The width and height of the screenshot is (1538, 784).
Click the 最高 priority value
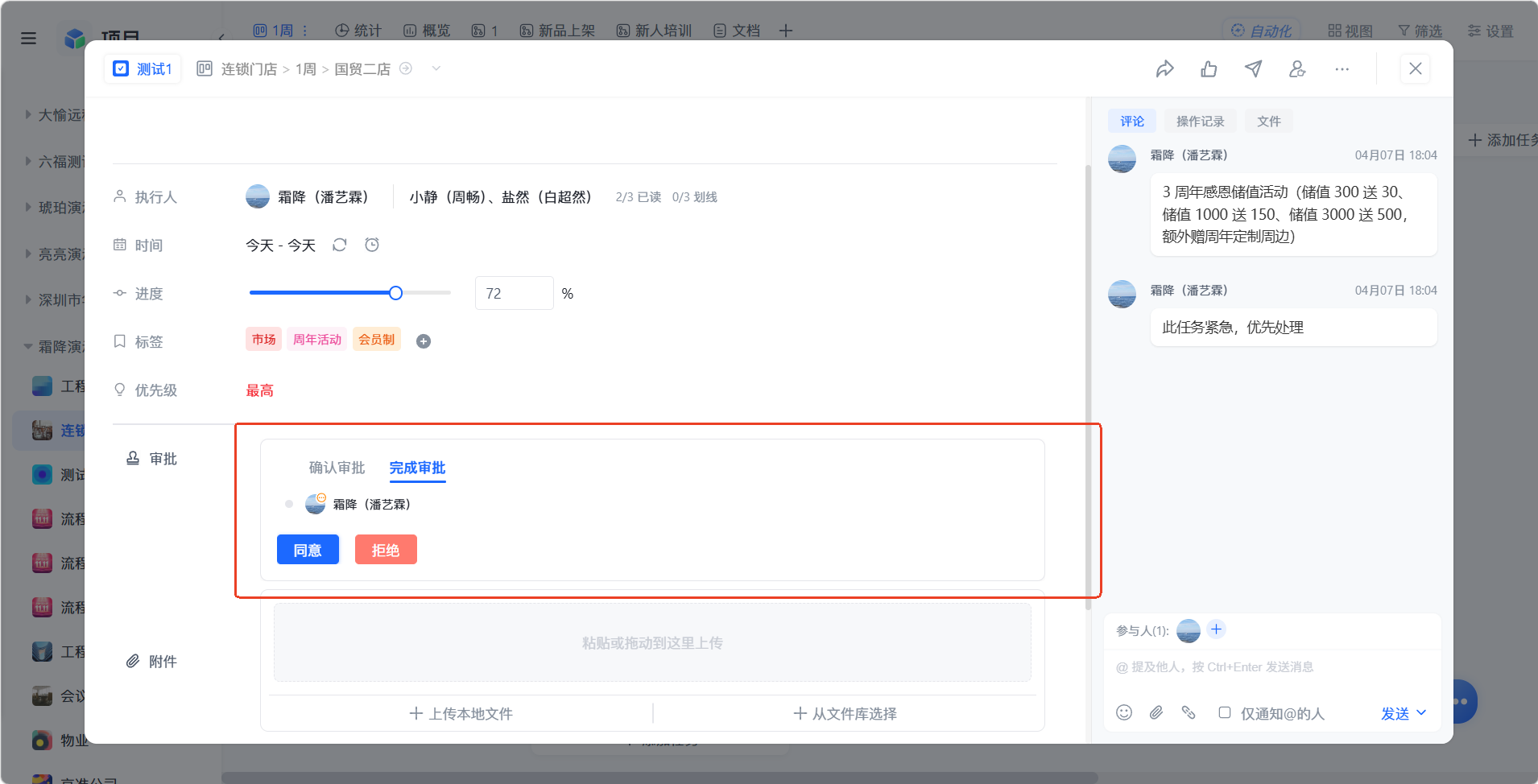pos(259,390)
